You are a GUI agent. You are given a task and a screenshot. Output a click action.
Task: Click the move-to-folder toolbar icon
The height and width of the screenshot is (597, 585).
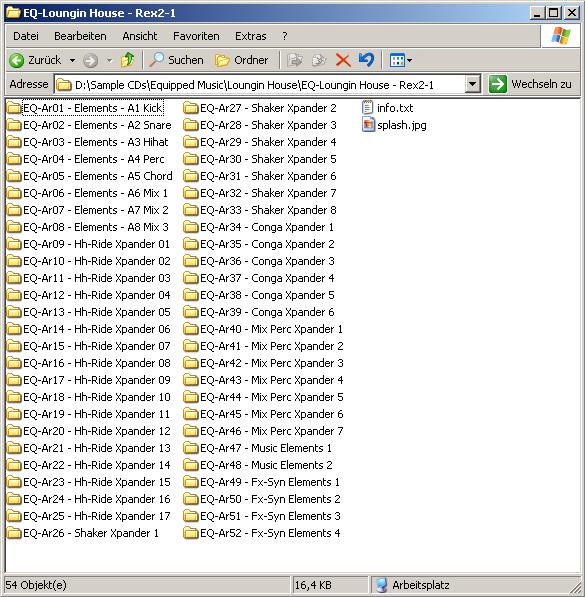point(295,60)
